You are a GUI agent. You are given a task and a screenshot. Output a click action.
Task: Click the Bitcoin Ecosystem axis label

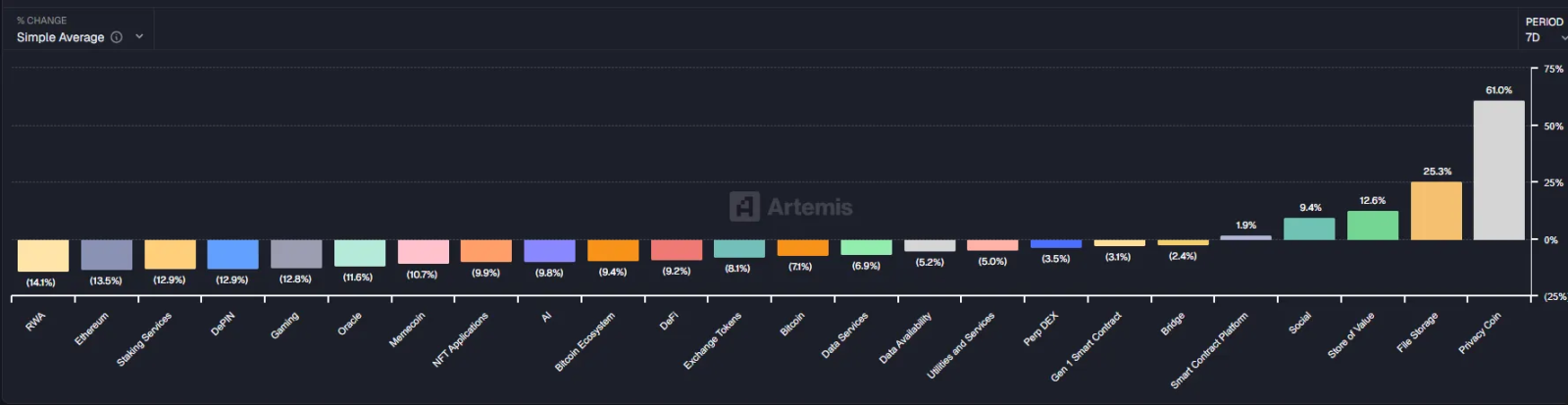point(585,341)
